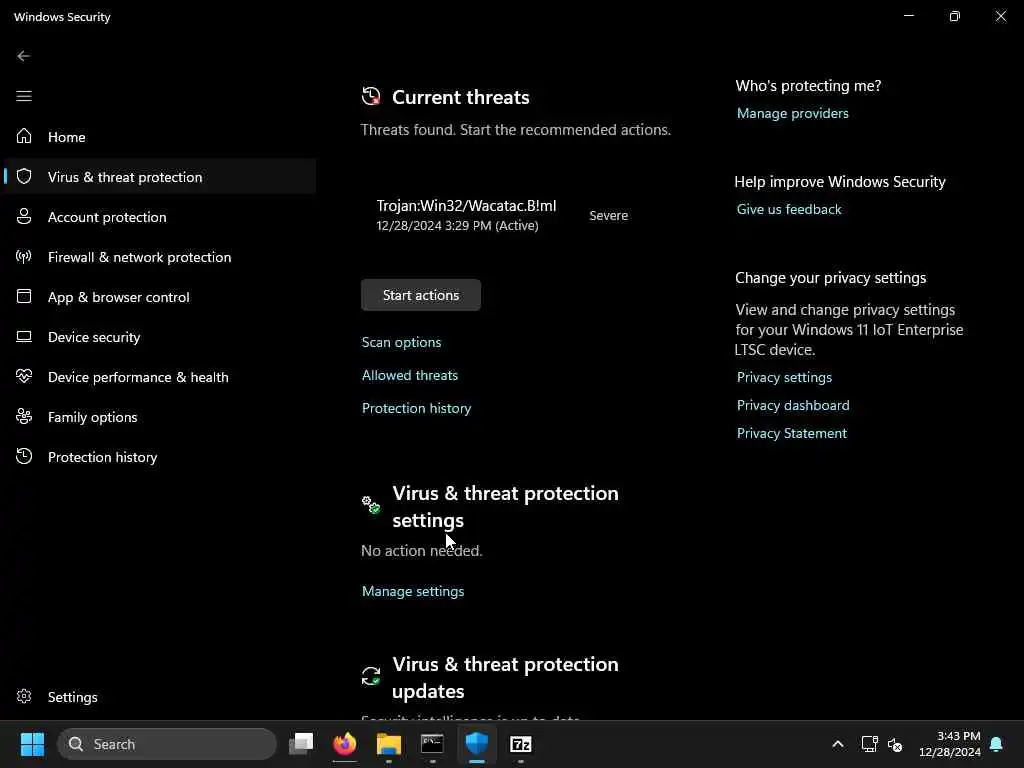The width and height of the screenshot is (1024, 768).
Task: Open Device performance & health
Action: [x=159, y=377]
